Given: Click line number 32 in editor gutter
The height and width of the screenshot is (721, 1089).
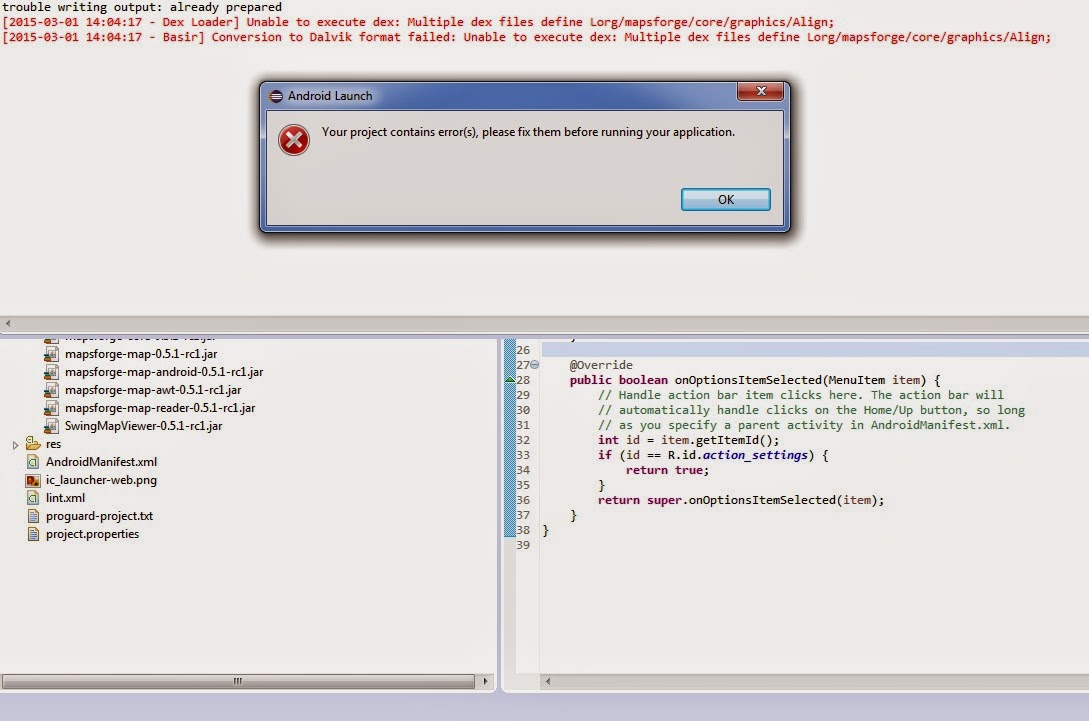Looking at the screenshot, I should tap(523, 440).
